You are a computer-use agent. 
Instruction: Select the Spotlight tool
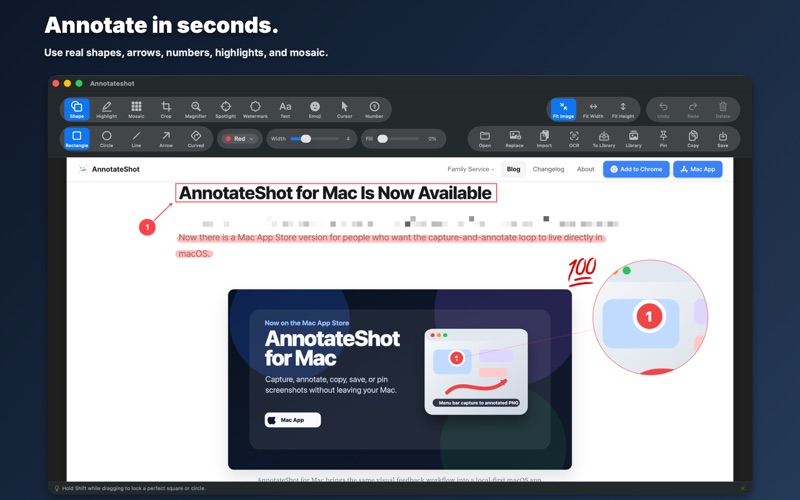tap(226, 109)
